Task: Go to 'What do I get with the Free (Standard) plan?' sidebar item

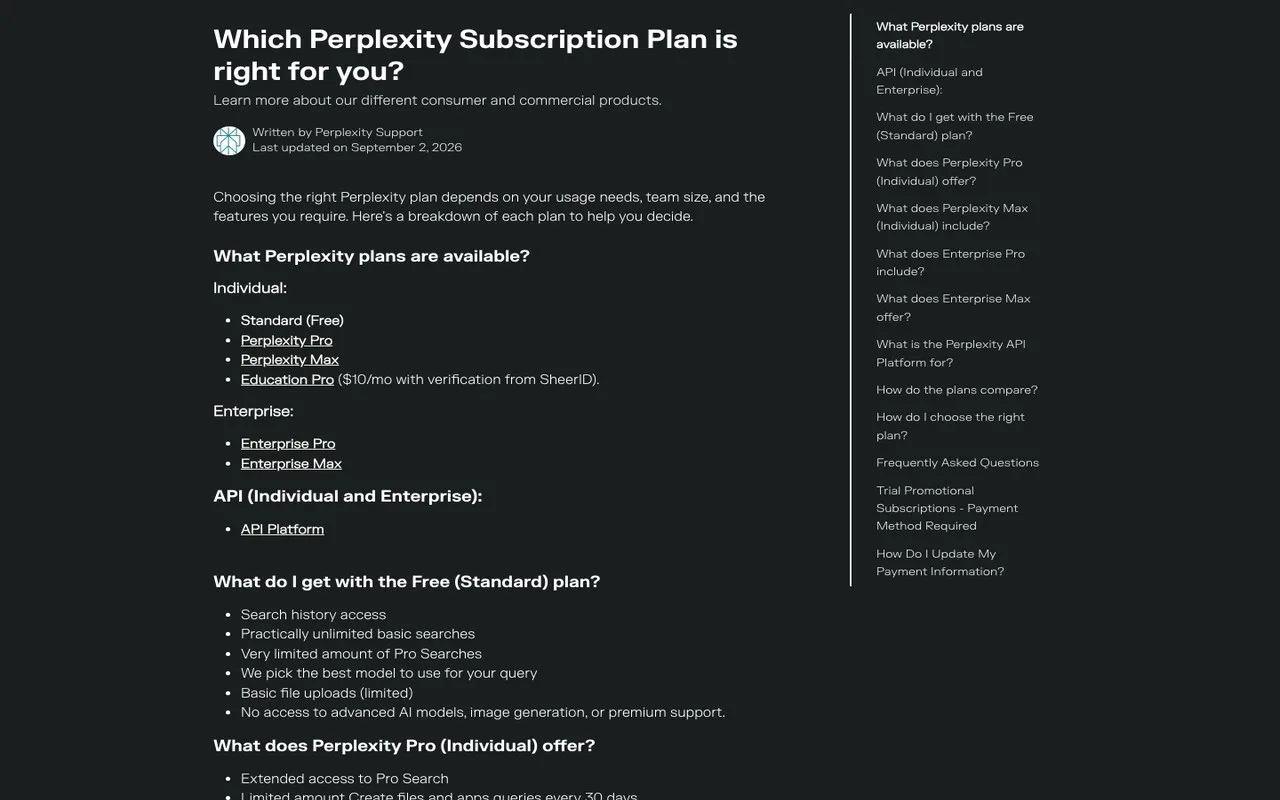Action: (x=955, y=126)
